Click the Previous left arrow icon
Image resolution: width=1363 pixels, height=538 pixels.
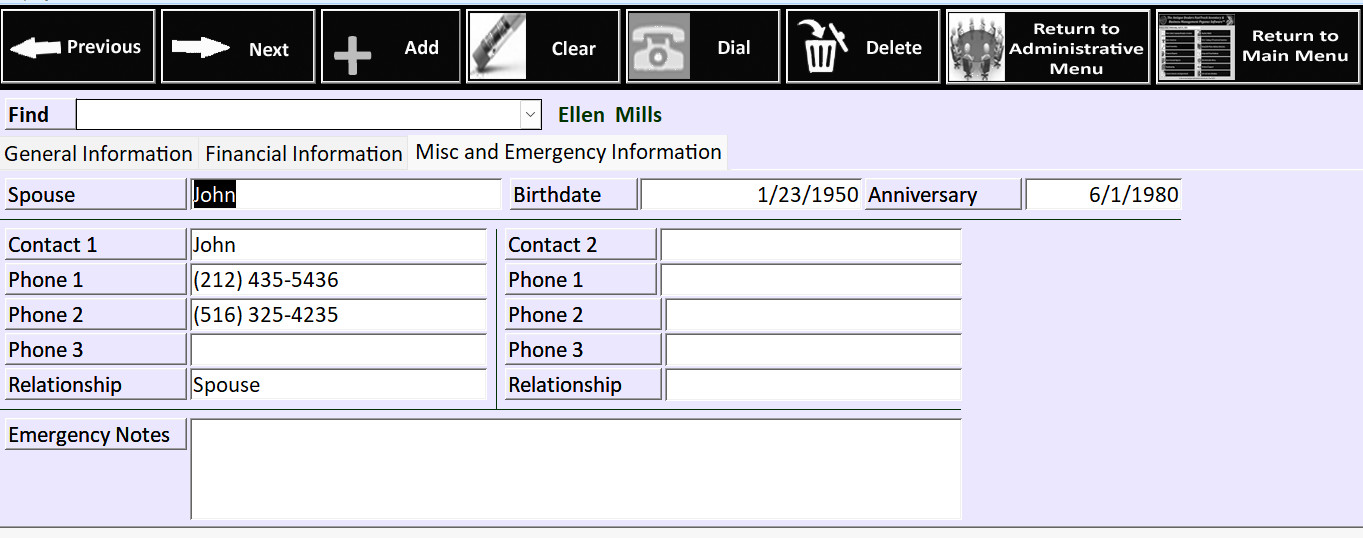35,47
